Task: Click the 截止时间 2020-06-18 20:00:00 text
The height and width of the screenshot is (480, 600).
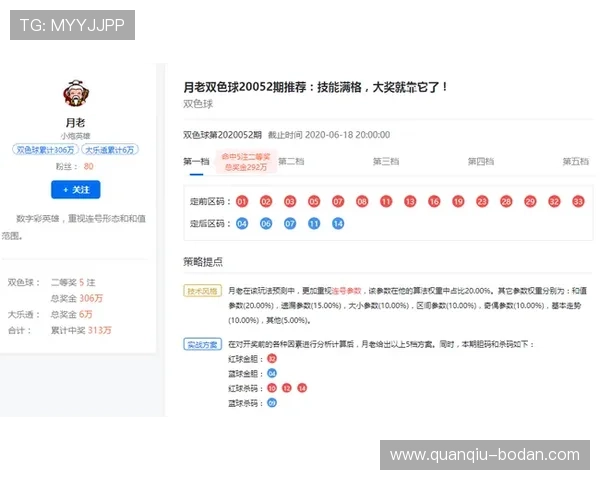Action: click(x=329, y=135)
